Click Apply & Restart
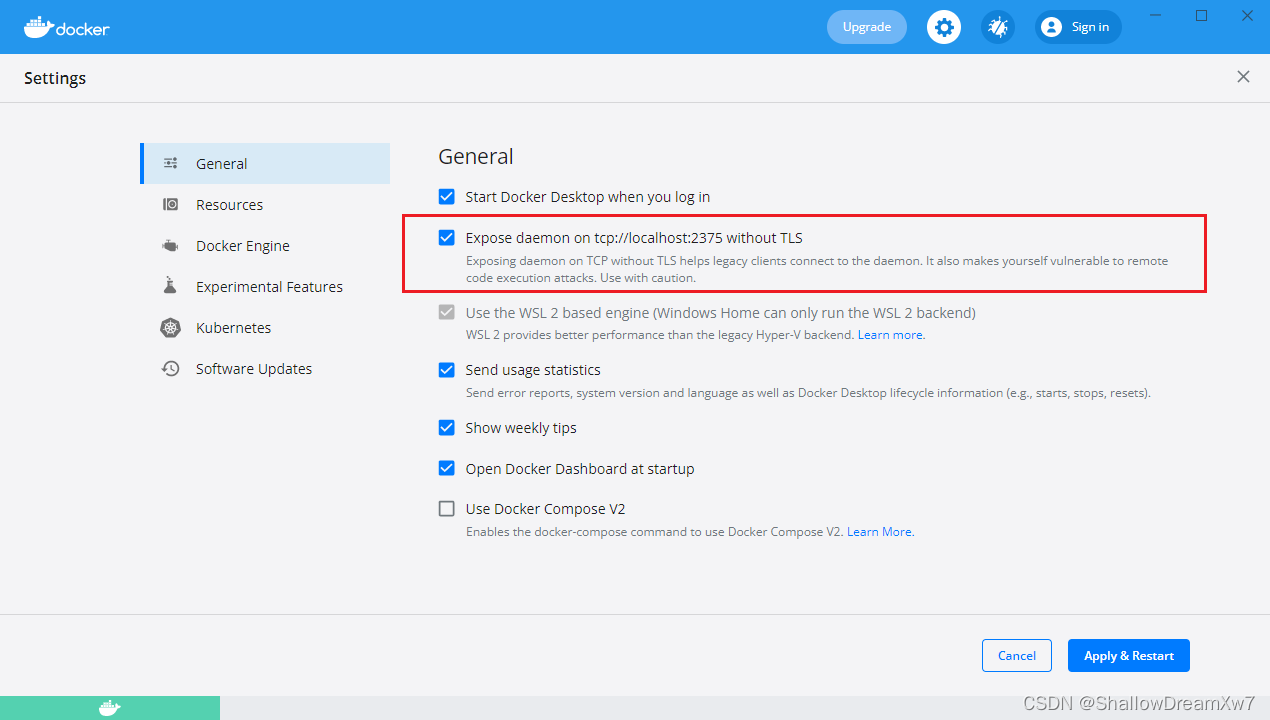 tap(1129, 655)
